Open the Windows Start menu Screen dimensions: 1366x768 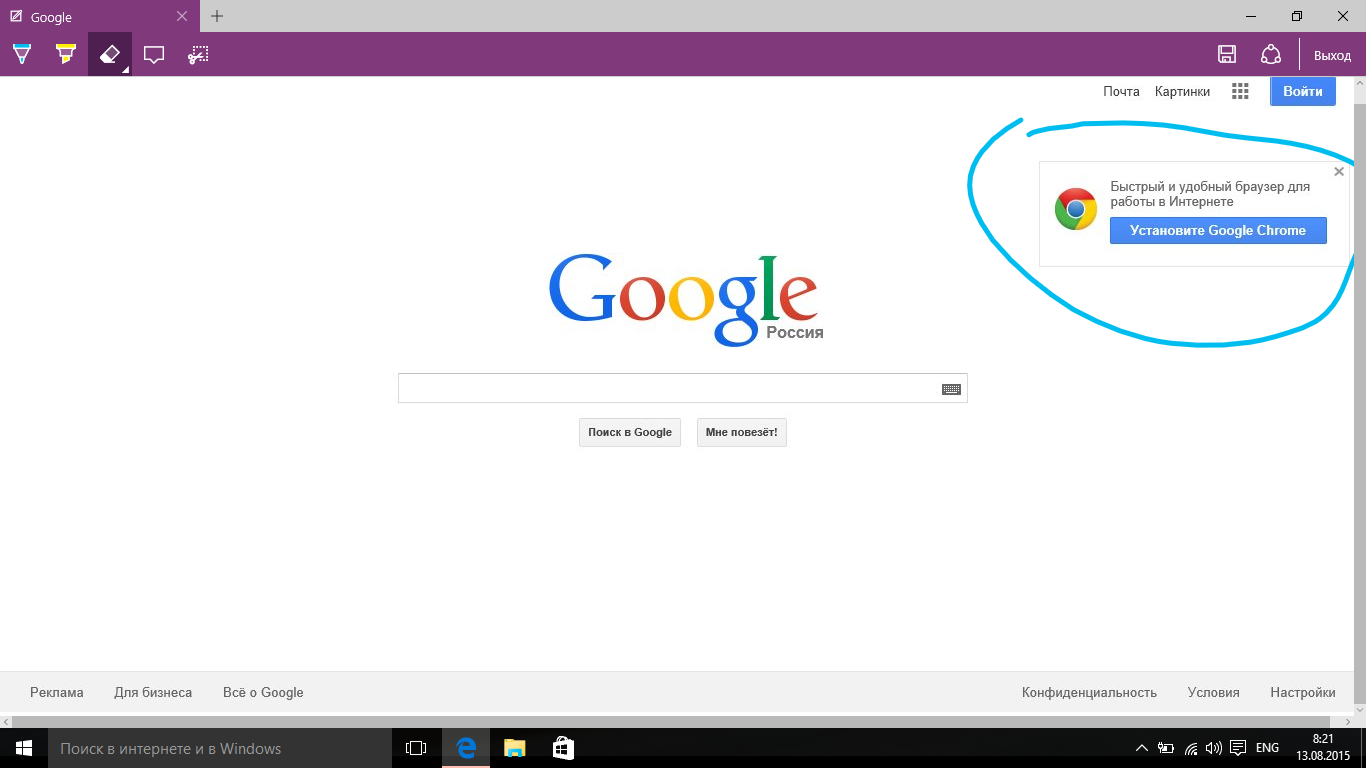coord(24,748)
